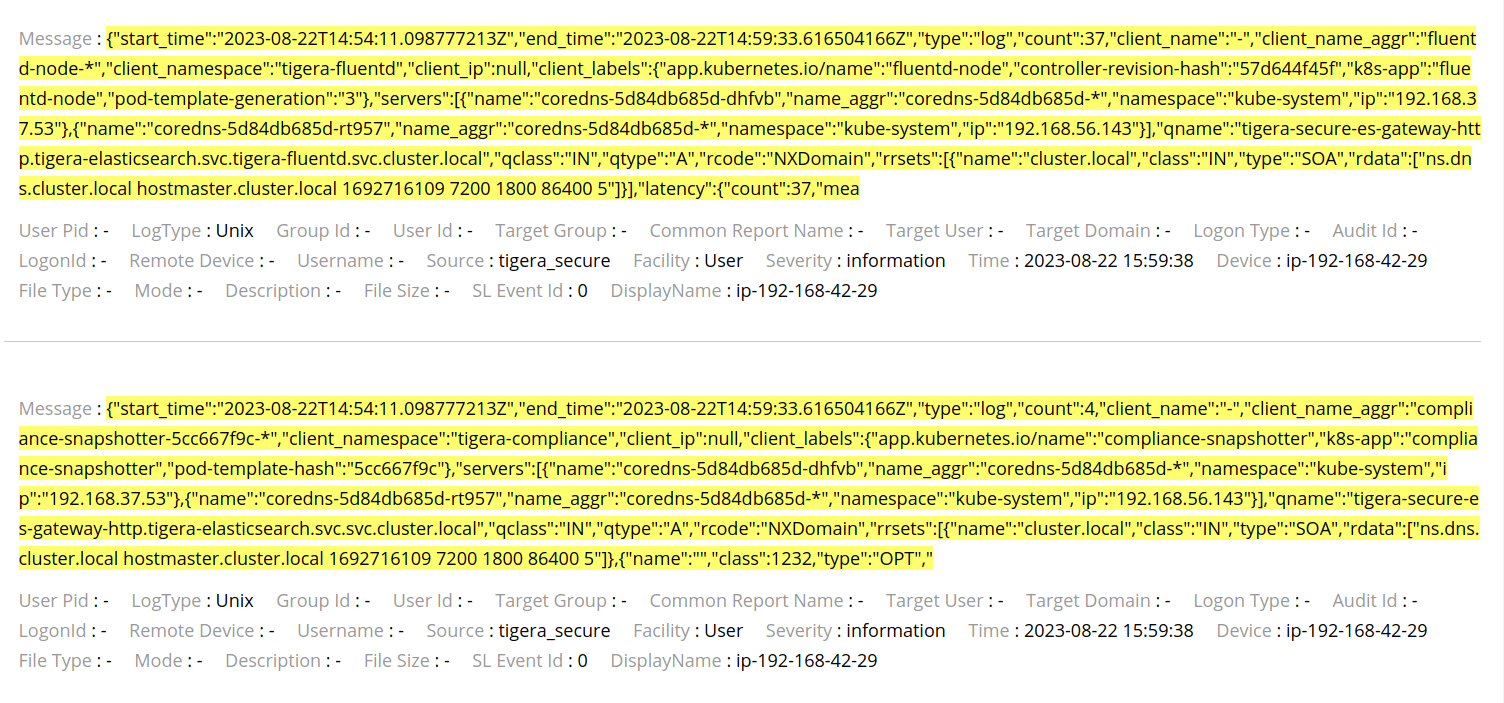This screenshot has width=1504, height=703.
Task: Click DisplayName value ip-192-168-42-29 in compliance-snapshotter entry
Action: point(807,661)
